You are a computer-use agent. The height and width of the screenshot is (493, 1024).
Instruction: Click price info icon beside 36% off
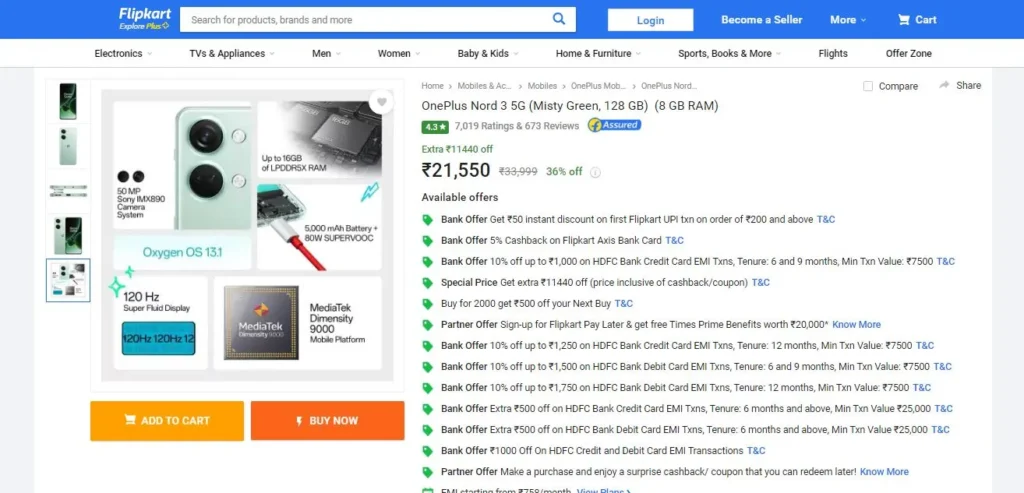click(x=595, y=172)
